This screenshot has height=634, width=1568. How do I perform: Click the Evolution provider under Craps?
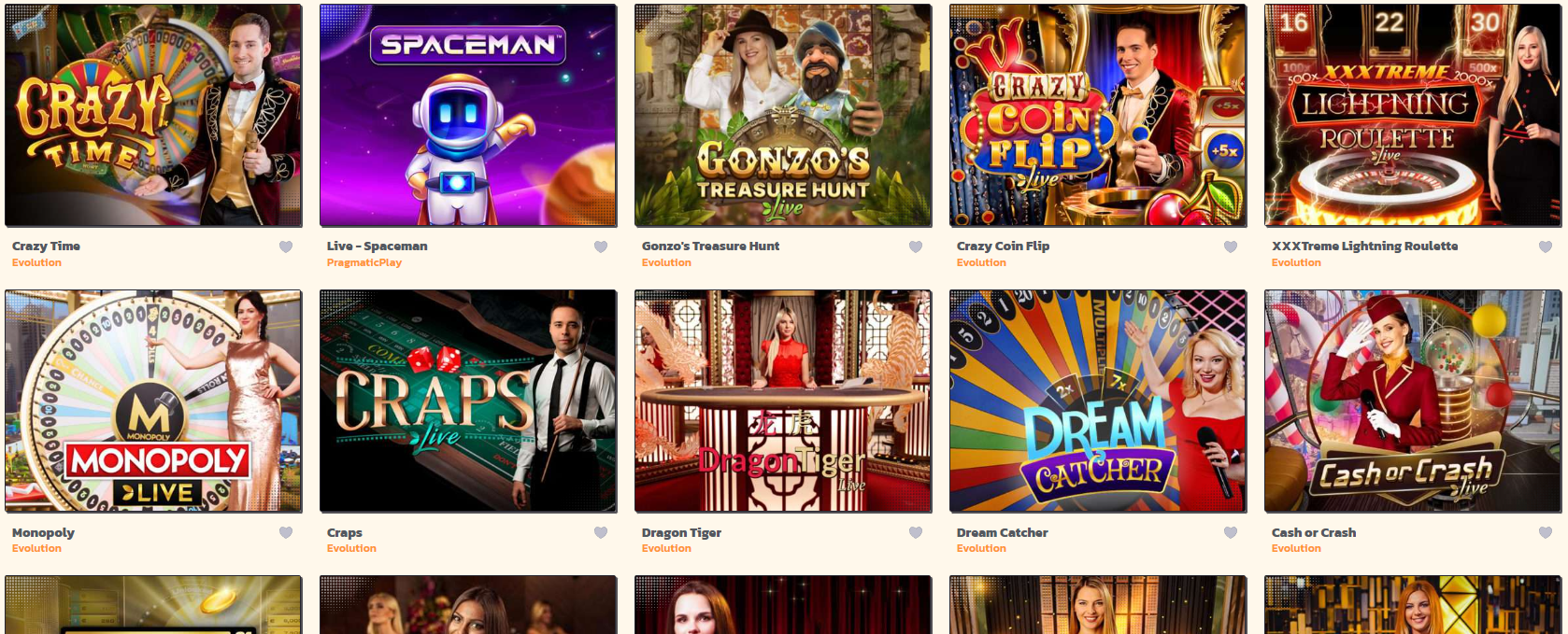point(351,548)
